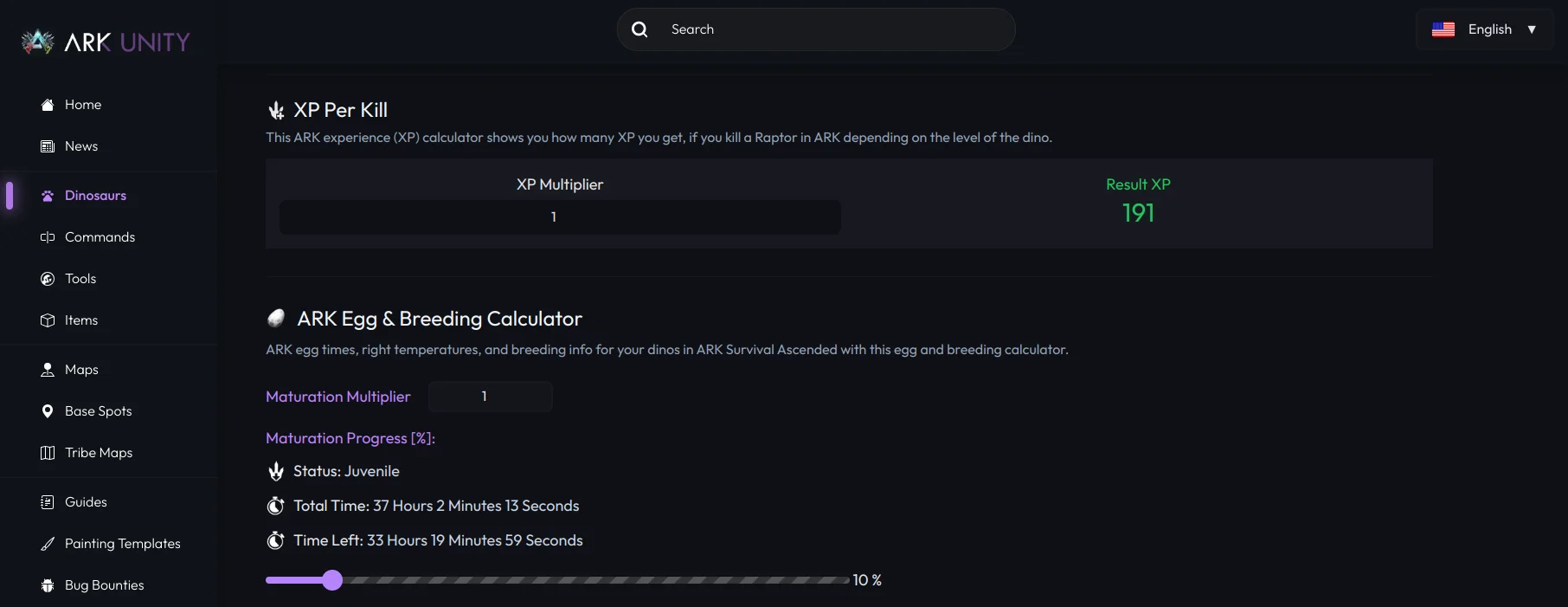
Task: Click the Bug Bounties bug icon
Action: click(x=48, y=585)
